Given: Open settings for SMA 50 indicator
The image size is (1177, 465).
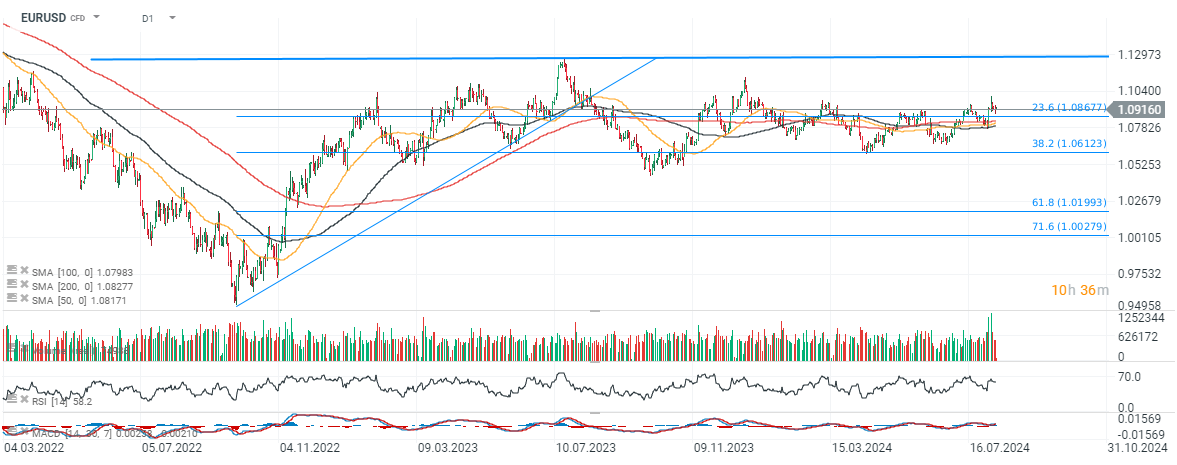Looking at the screenshot, I should pos(13,298).
